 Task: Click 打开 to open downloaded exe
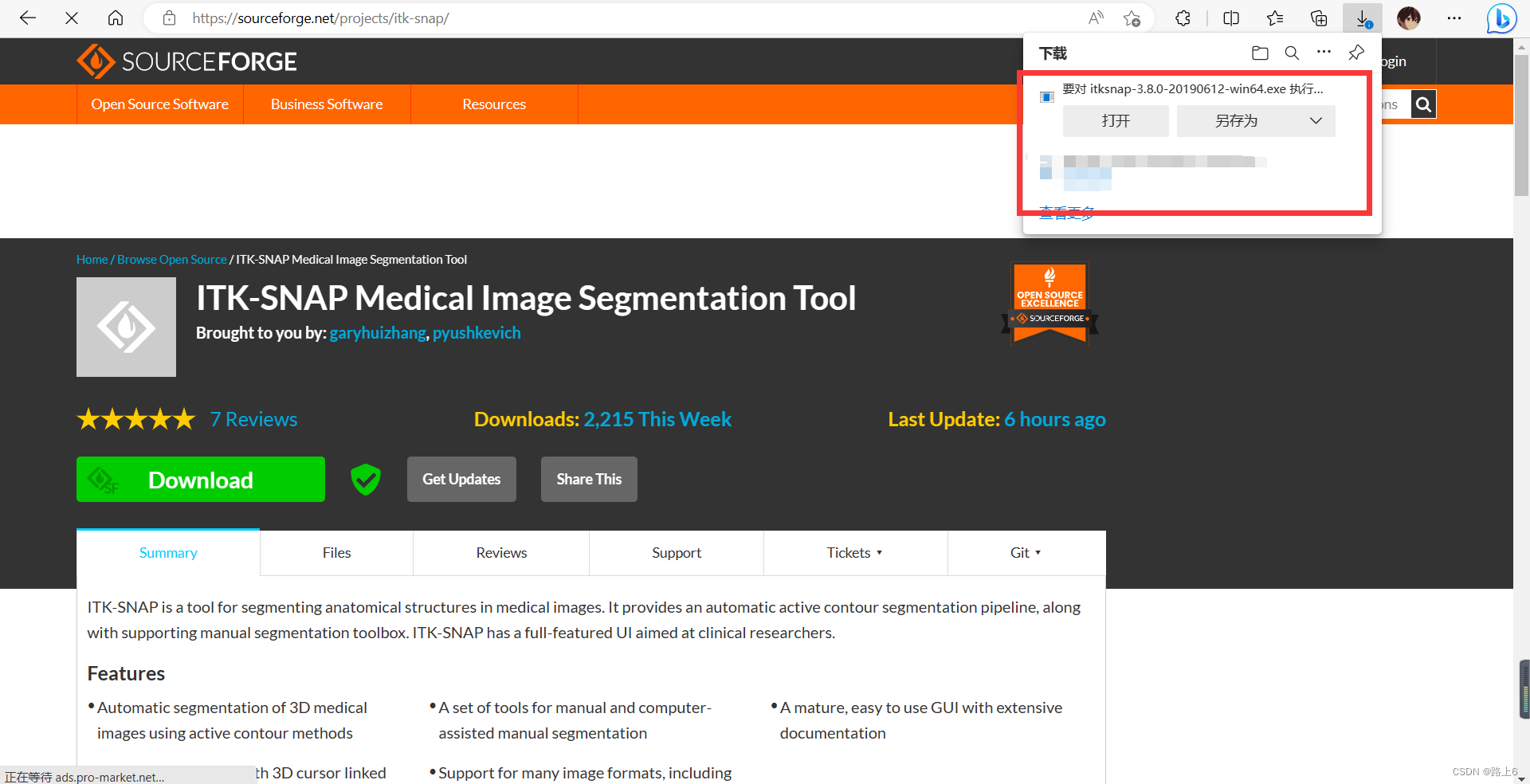pos(1116,121)
